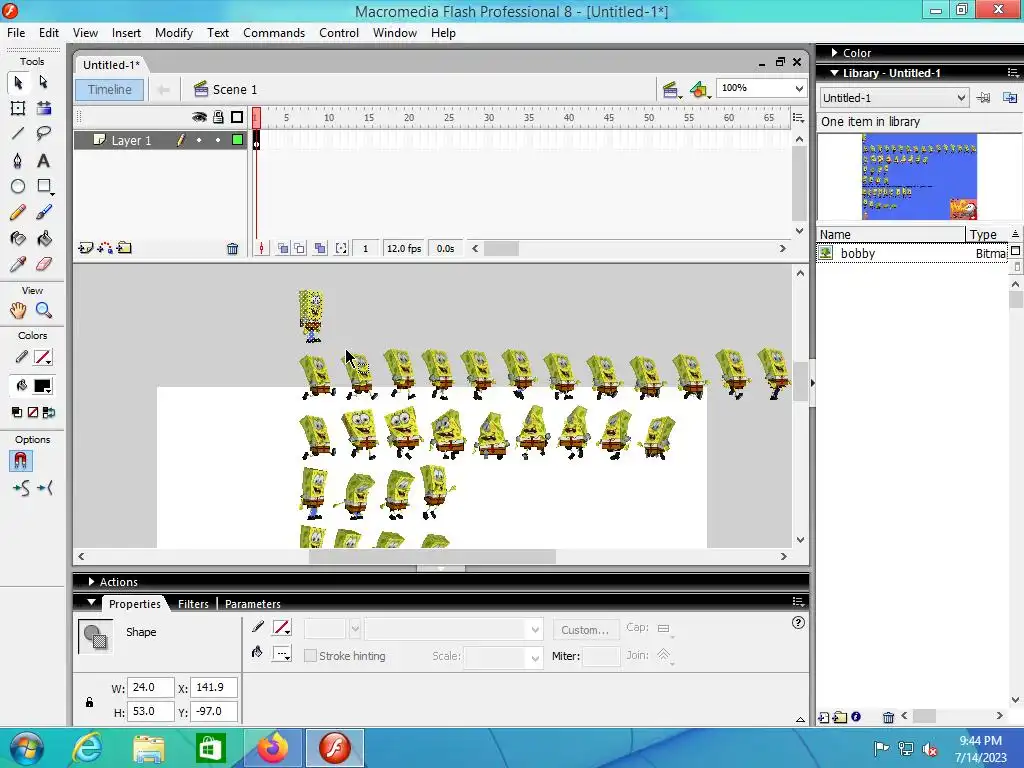Select the Selection arrow tool
This screenshot has height=768, width=1024.
click(x=18, y=82)
